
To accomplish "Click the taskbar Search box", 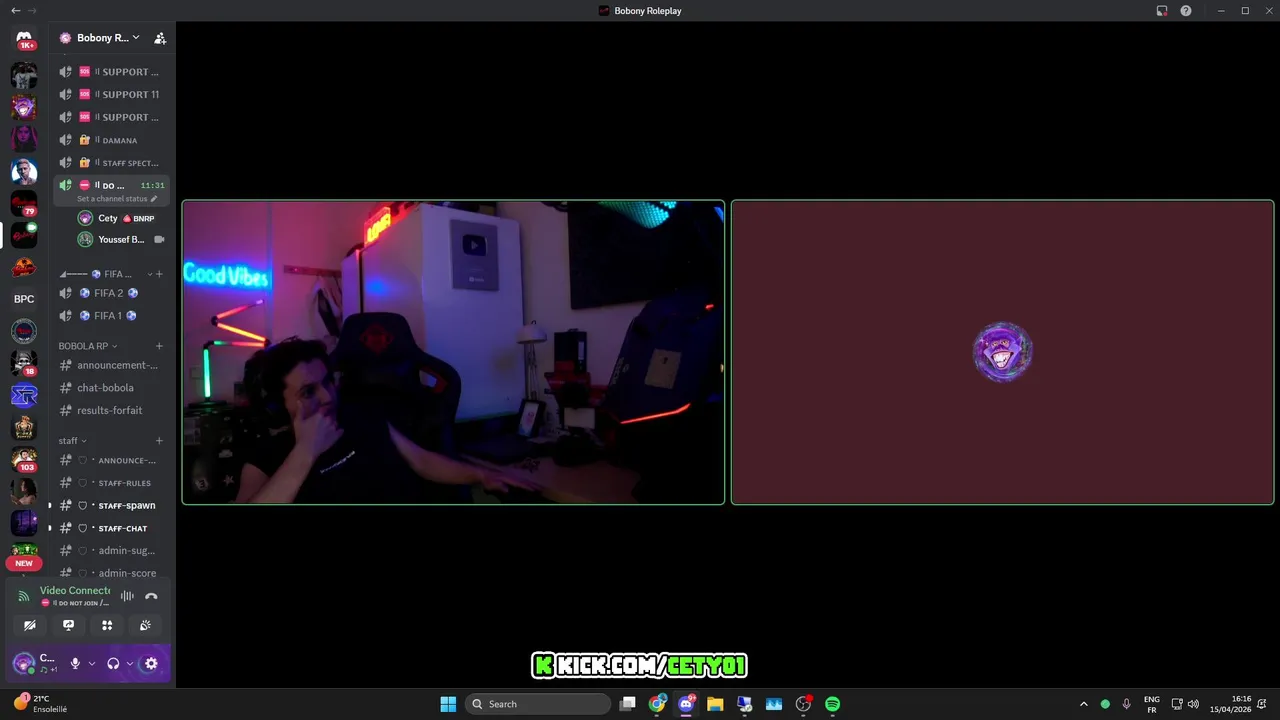I will point(539,704).
